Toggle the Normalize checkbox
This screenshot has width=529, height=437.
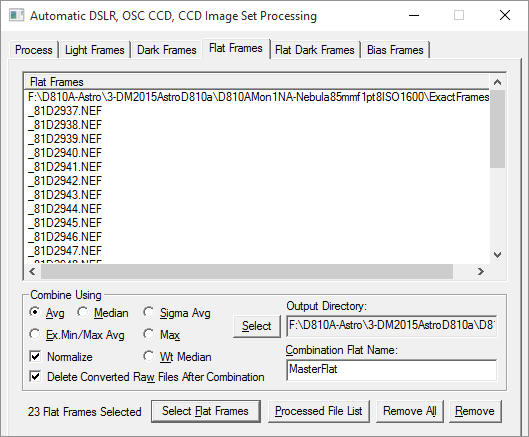pos(35,356)
